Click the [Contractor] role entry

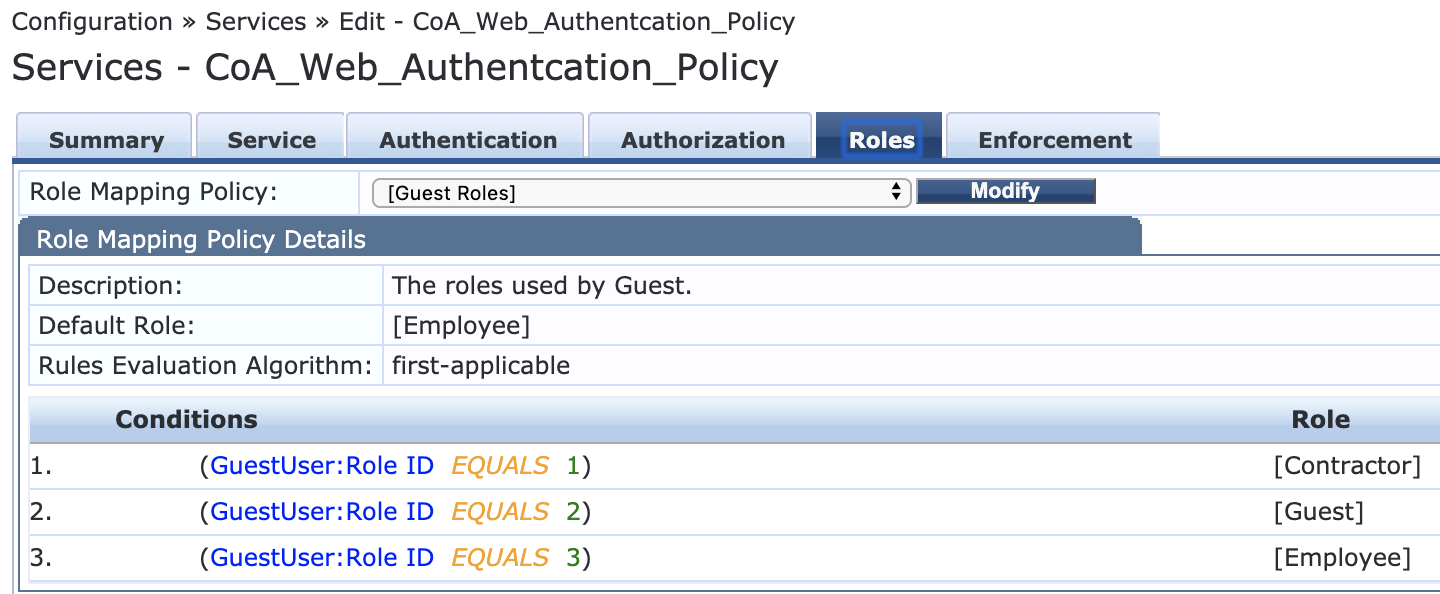click(1347, 466)
